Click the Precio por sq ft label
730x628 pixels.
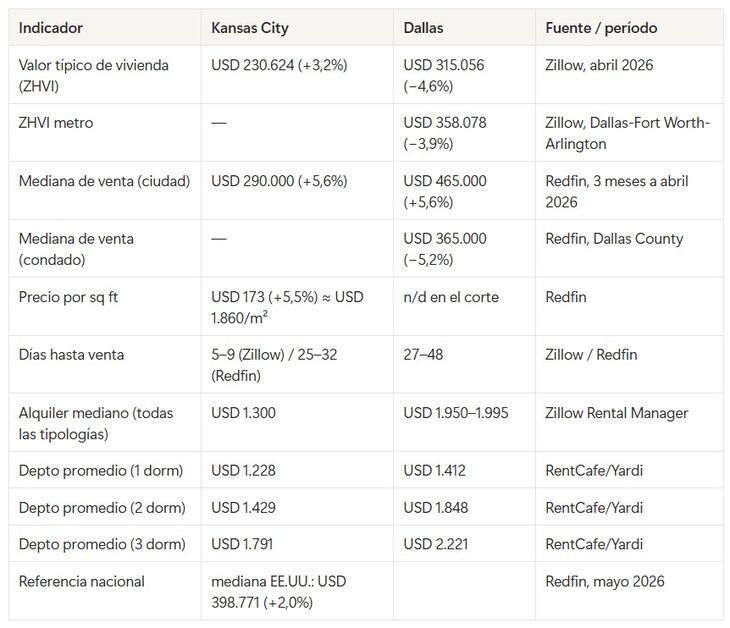(68, 297)
